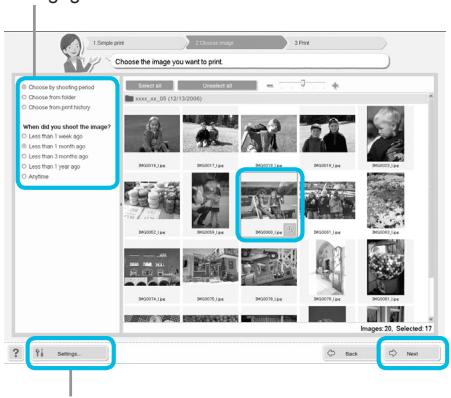Click the folder icon in the date header

point(129,99)
